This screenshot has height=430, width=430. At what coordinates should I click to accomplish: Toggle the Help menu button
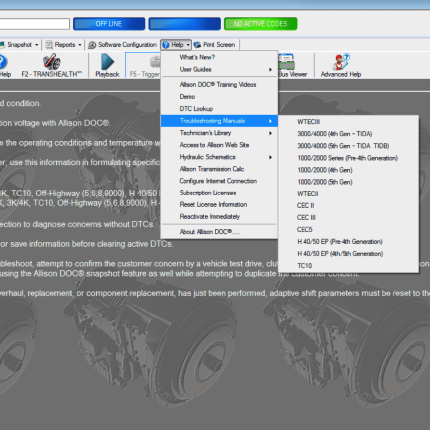click(x=176, y=45)
